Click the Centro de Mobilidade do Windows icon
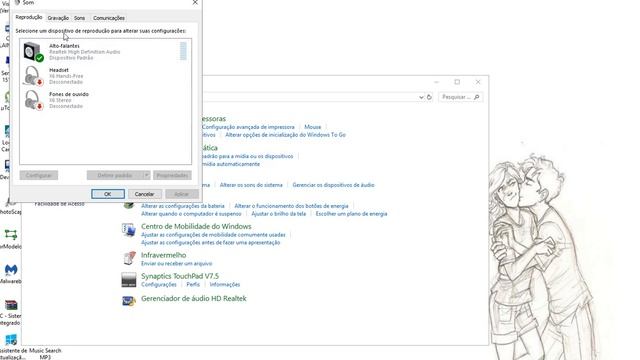640x360 pixels. [129, 230]
